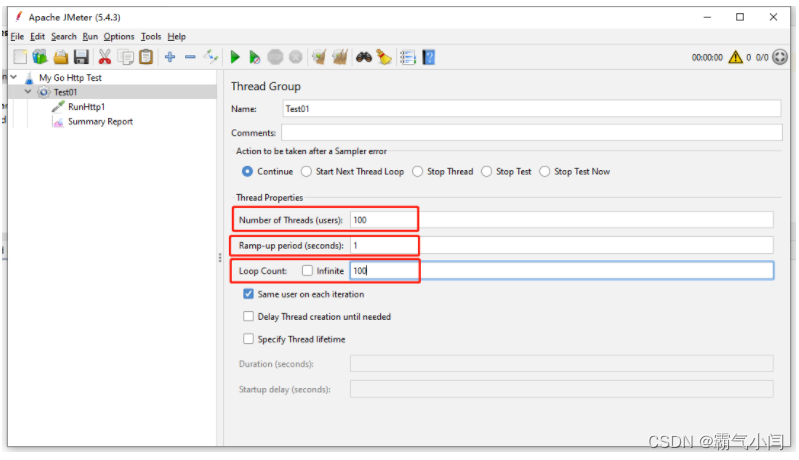Click the Clear All results icon
This screenshot has width=799, height=460.
point(340,57)
